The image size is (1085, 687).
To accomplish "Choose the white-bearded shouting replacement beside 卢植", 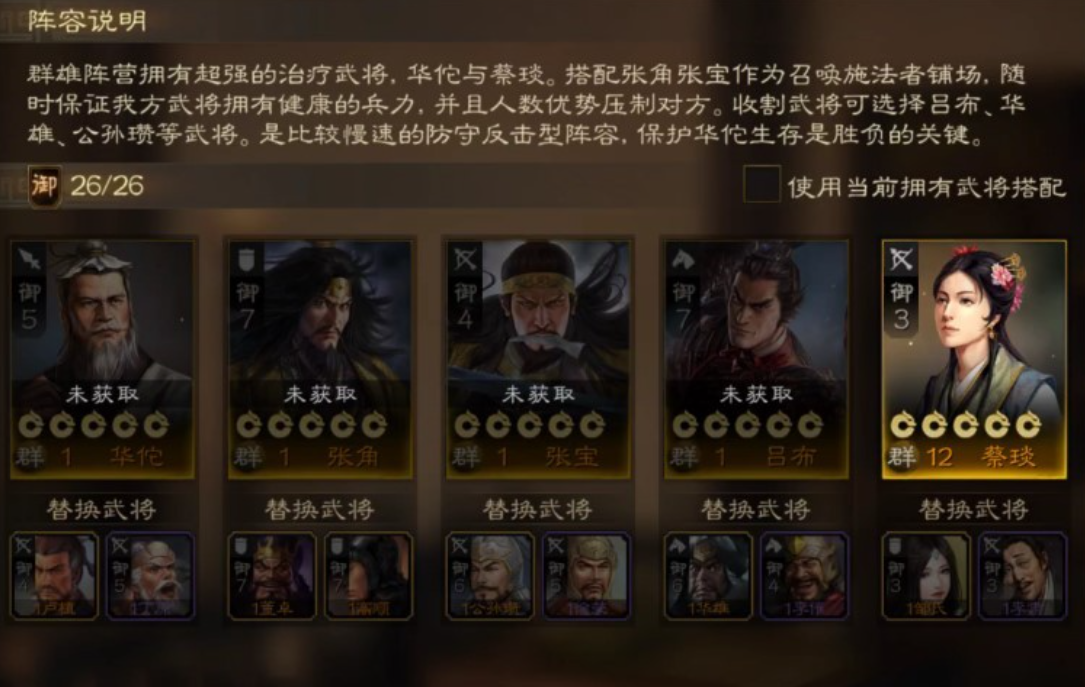I will point(150,576).
